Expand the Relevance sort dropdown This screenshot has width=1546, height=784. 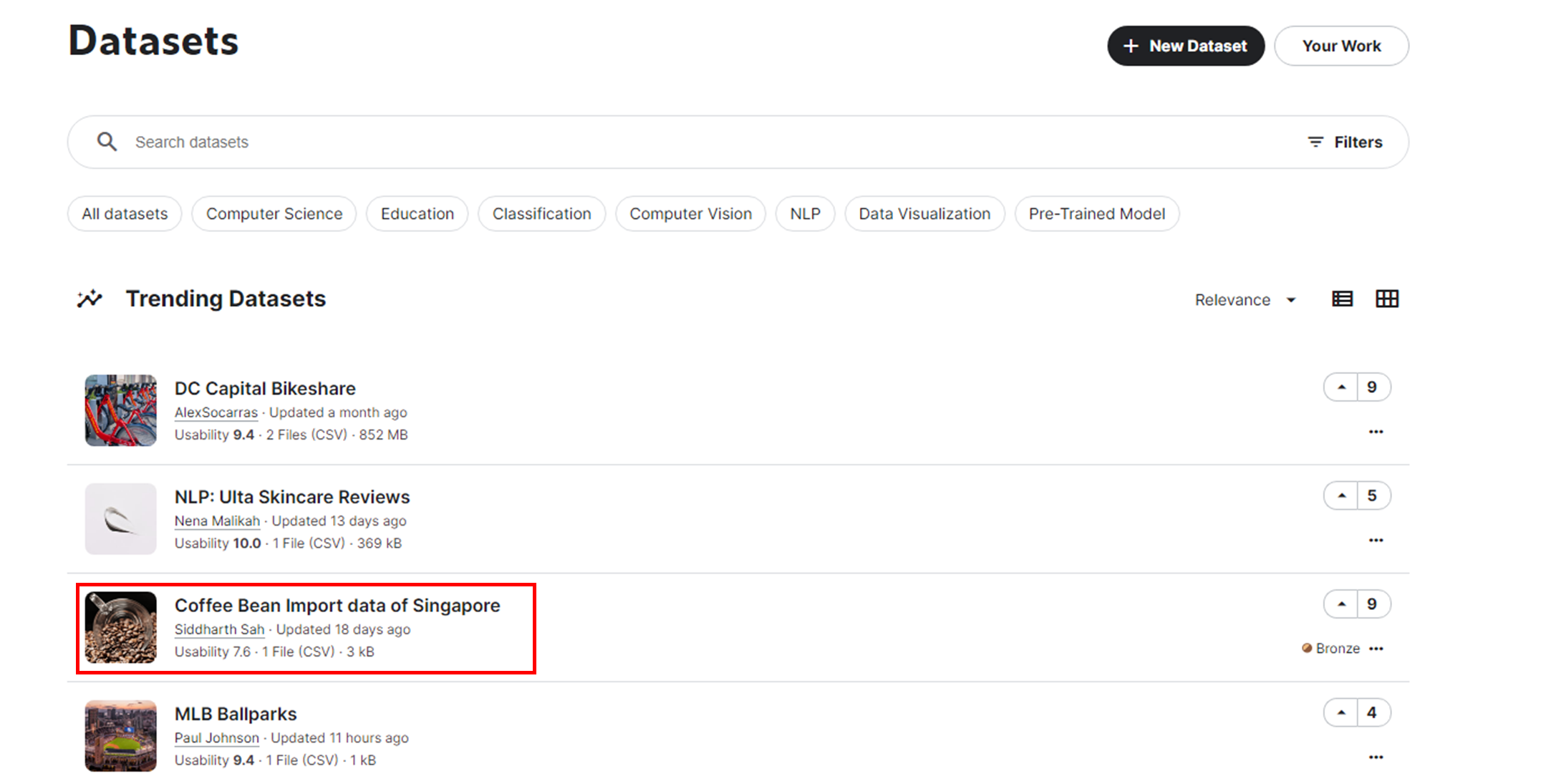coord(1245,300)
